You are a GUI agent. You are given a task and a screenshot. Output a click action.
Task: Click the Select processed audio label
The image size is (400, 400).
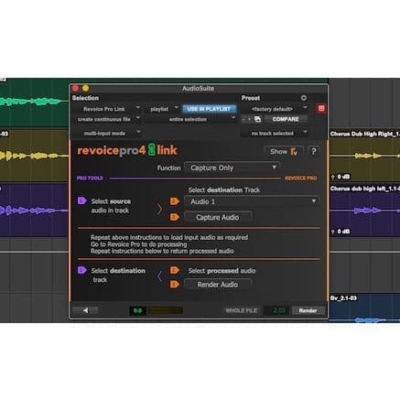tap(222, 271)
